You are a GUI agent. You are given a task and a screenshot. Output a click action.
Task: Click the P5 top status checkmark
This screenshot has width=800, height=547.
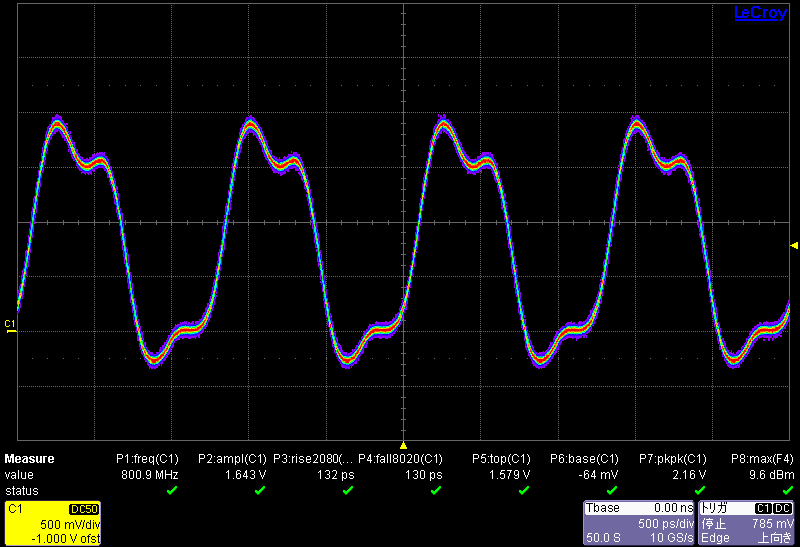[x=522, y=491]
